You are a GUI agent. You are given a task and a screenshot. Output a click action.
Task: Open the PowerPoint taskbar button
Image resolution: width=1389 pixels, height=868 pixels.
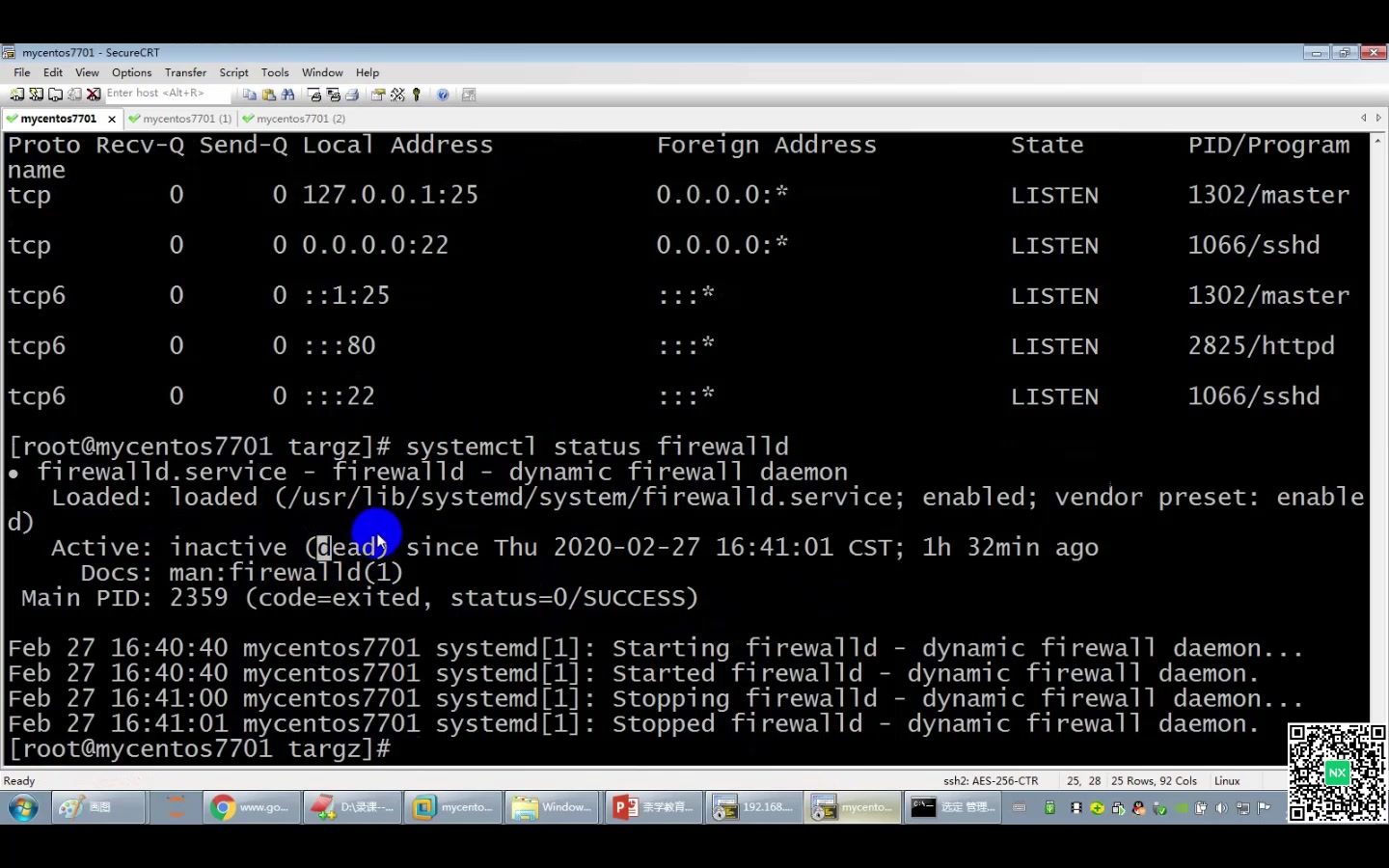[652, 807]
